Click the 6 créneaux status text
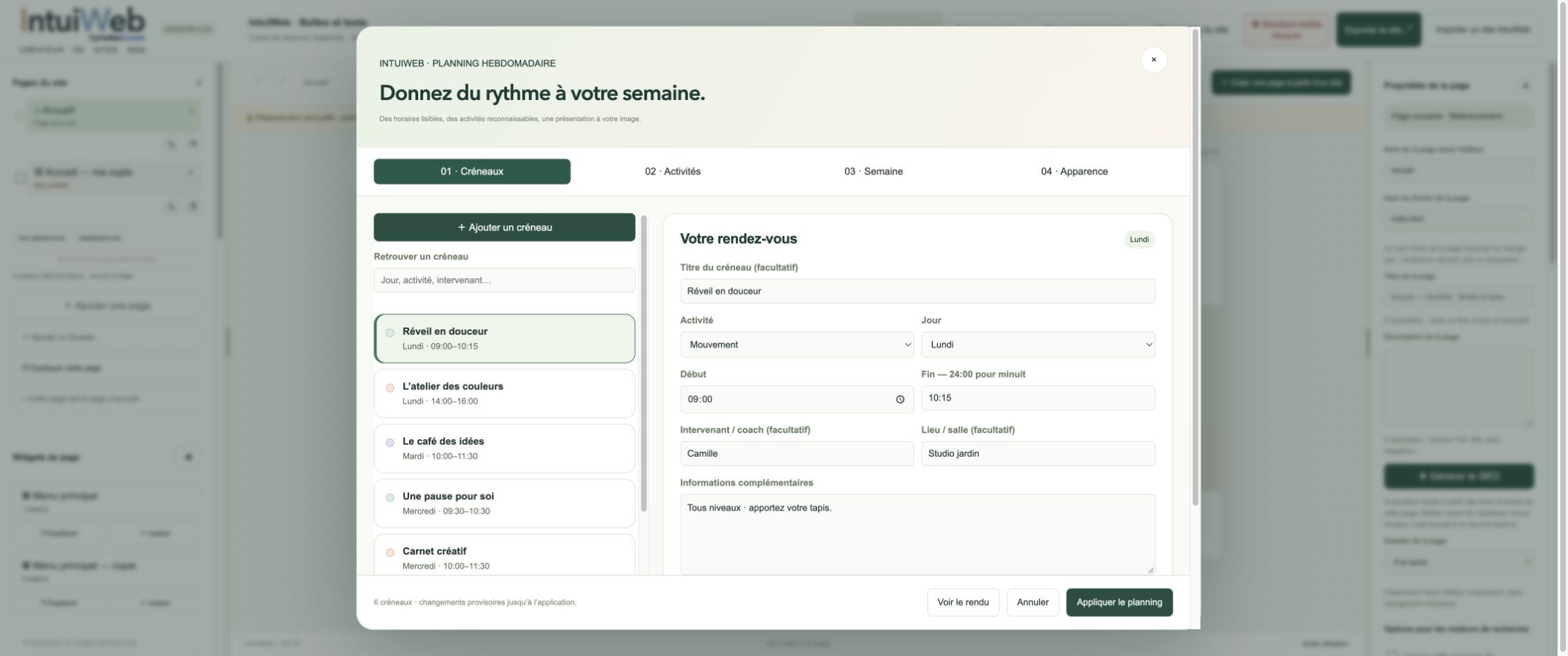This screenshot has width=1568, height=656. (x=475, y=603)
